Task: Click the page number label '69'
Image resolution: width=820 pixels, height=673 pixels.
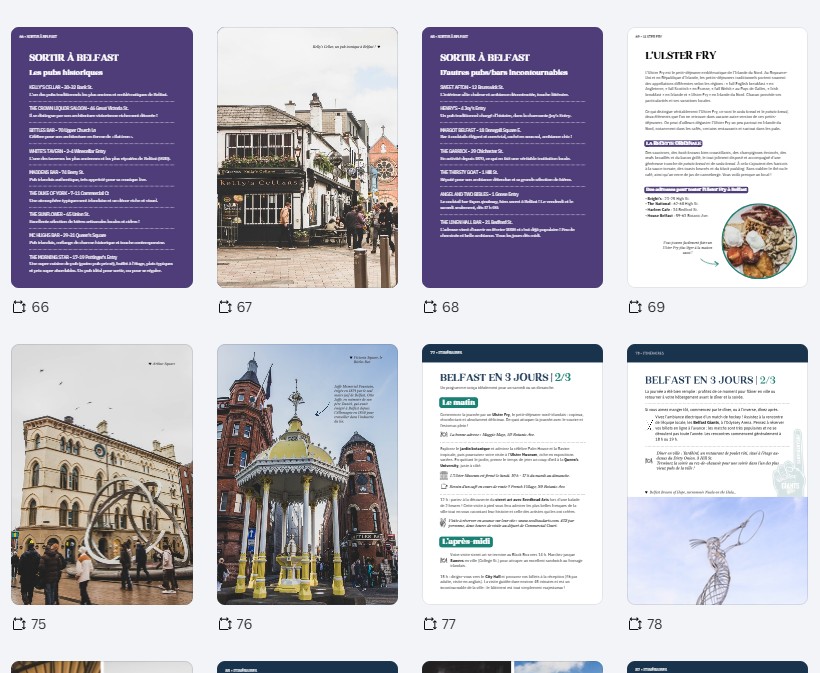Action: point(656,307)
